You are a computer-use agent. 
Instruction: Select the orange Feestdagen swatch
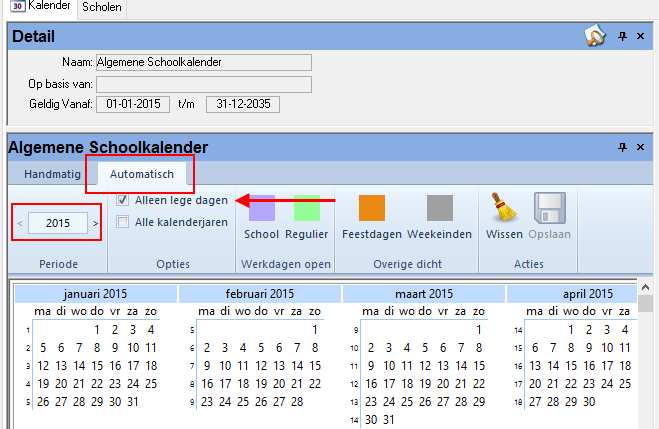[372, 208]
